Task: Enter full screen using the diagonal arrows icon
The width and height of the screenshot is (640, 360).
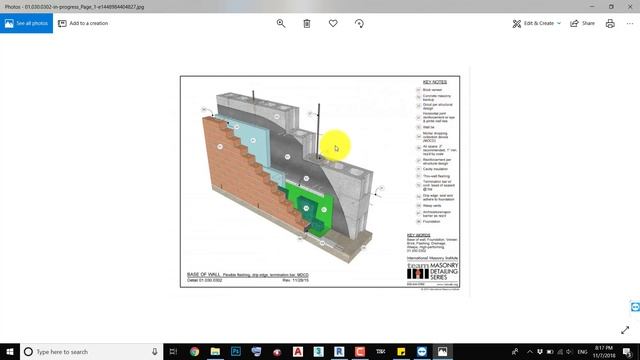Action: pyautogui.click(x=625, y=330)
